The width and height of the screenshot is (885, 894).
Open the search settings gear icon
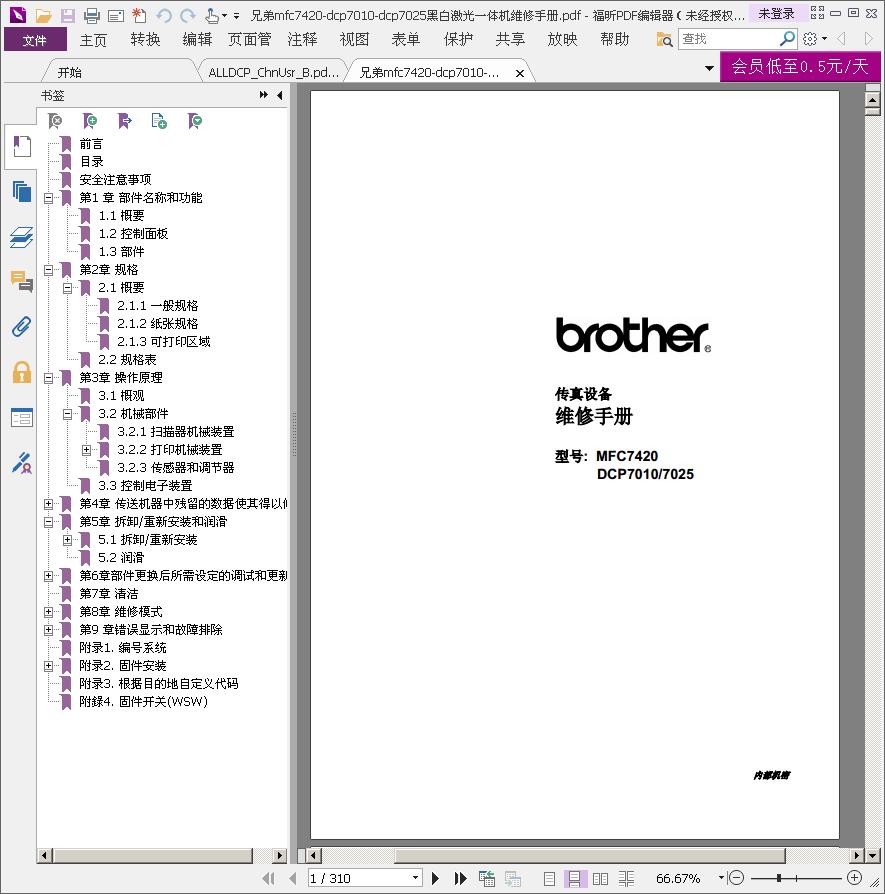[810, 39]
